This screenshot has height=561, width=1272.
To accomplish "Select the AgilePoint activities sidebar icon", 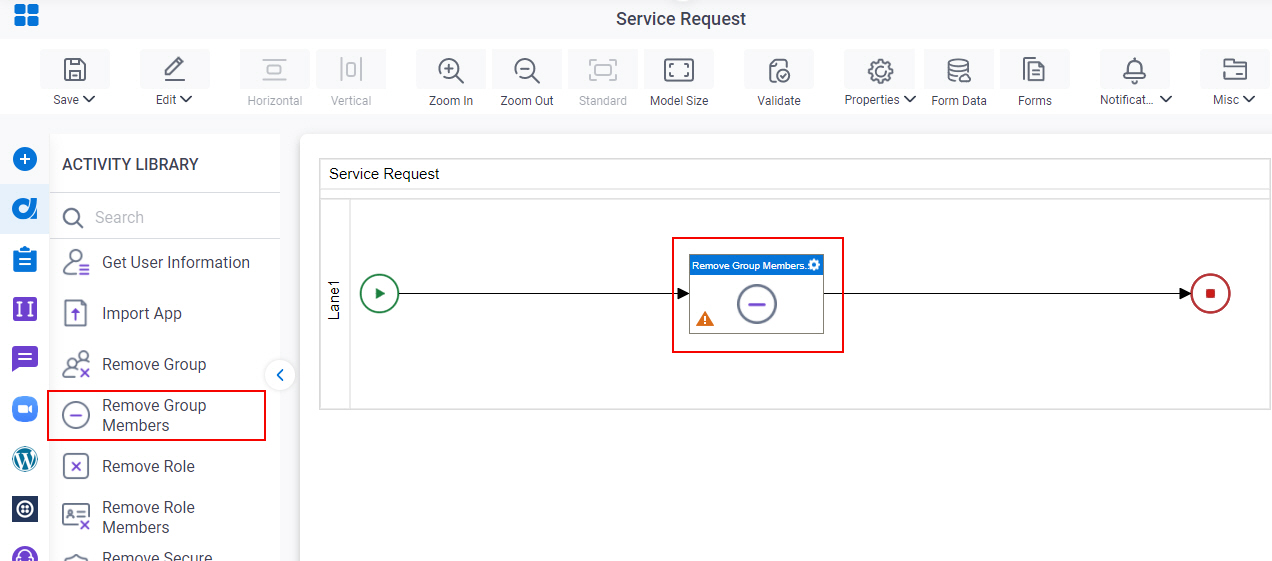I will point(25,208).
